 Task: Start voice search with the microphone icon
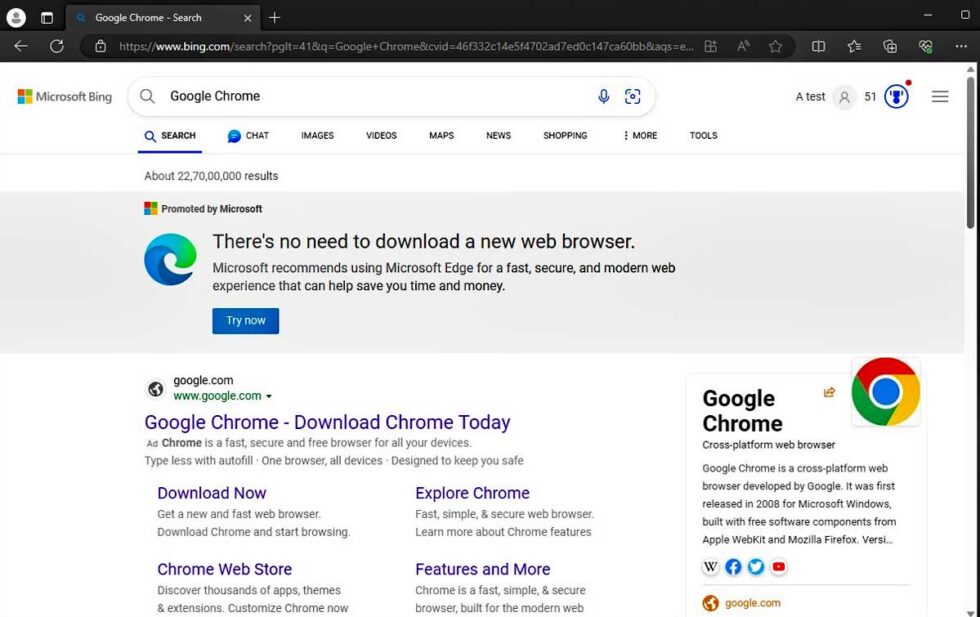603,96
